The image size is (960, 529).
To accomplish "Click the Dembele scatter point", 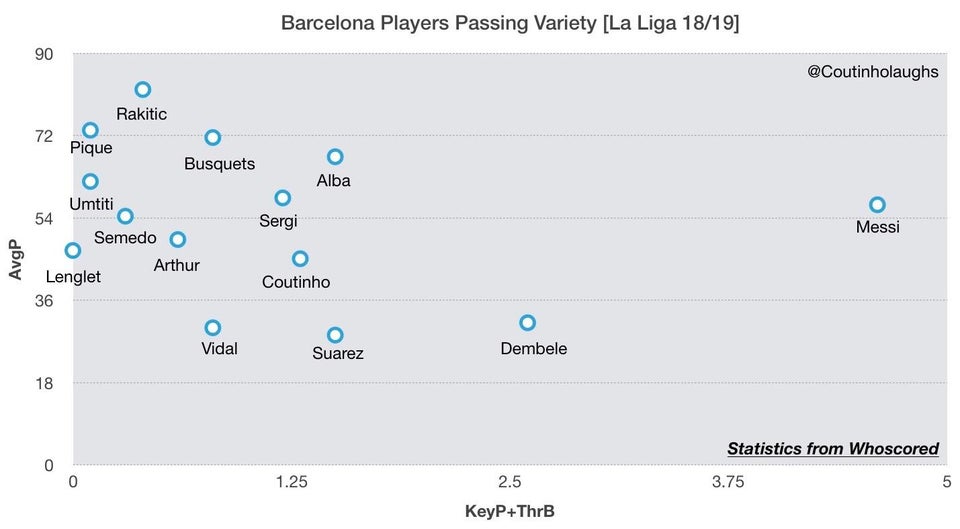I will coord(527,323).
